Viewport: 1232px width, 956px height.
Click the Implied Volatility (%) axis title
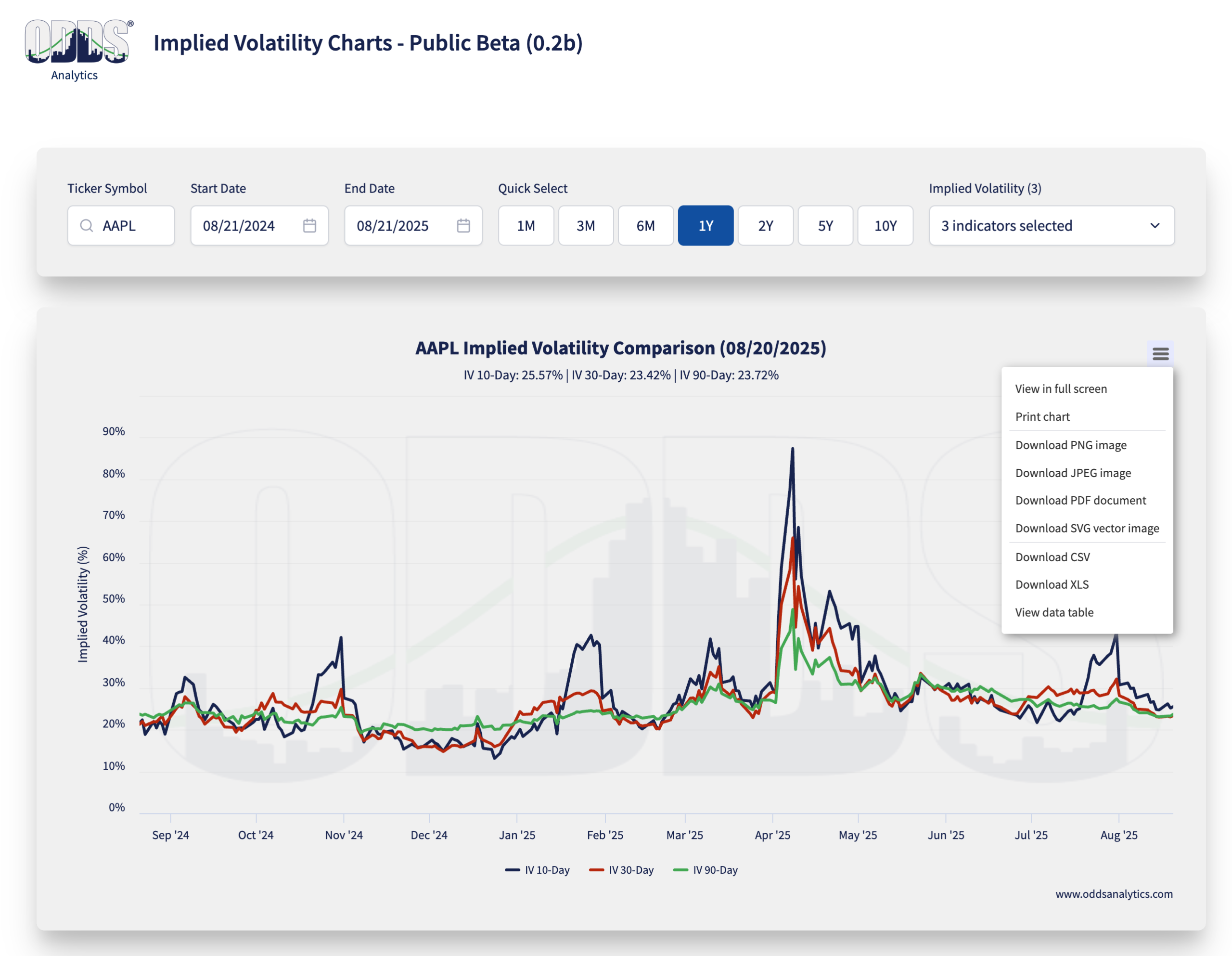83,605
